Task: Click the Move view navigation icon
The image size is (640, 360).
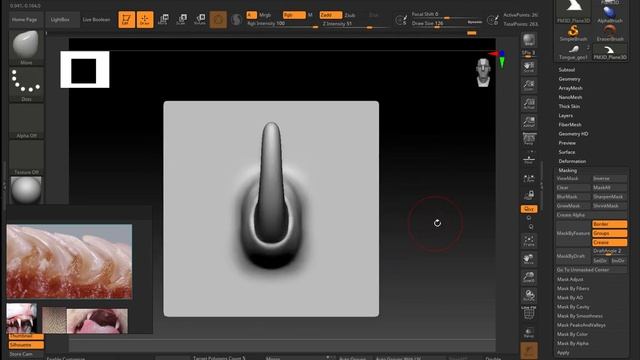Action: (x=529, y=259)
